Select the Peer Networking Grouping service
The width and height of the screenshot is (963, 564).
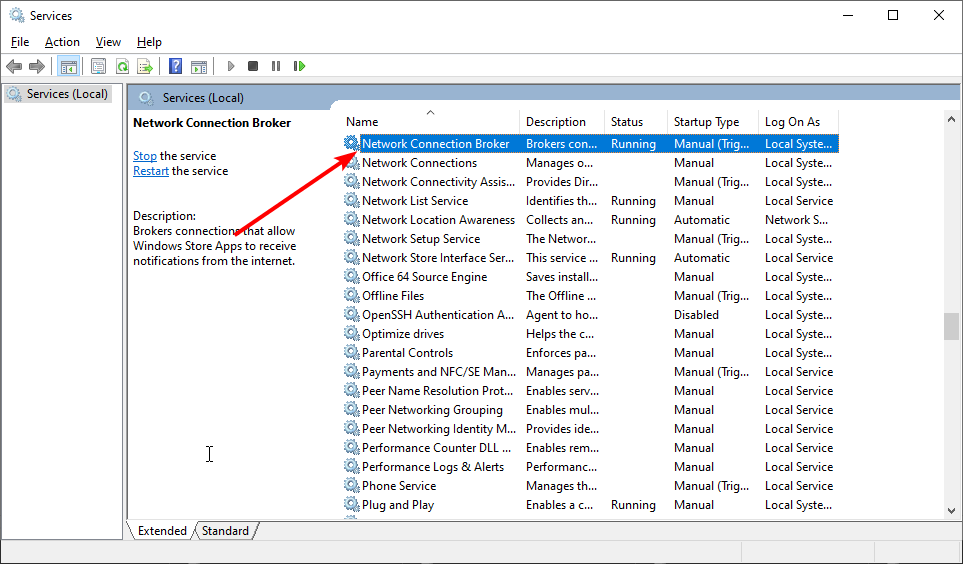432,410
